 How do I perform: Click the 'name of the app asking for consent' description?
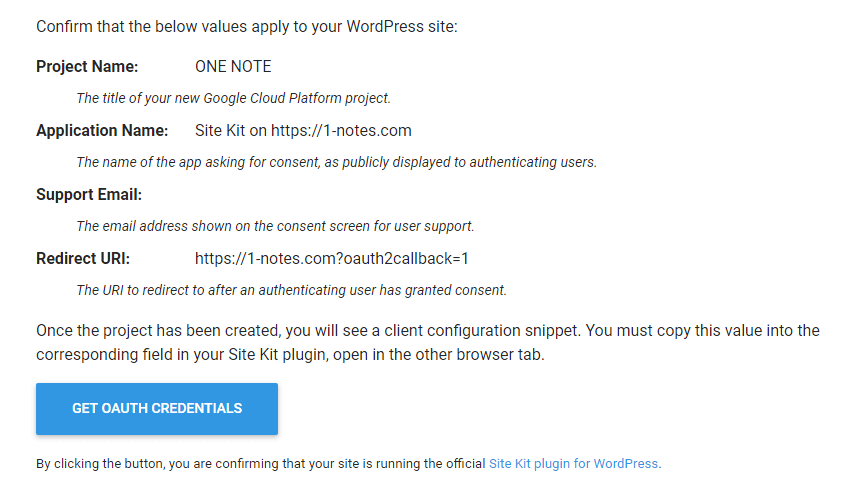pyautogui.click(x=337, y=162)
